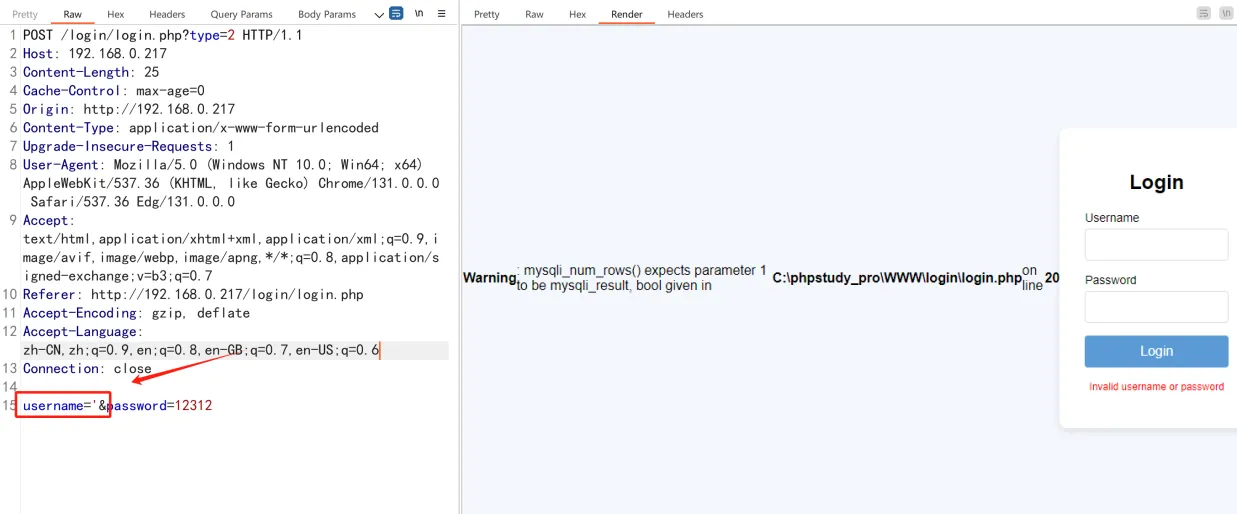Open the request Hex tab
1237x514 pixels.
[116, 15]
